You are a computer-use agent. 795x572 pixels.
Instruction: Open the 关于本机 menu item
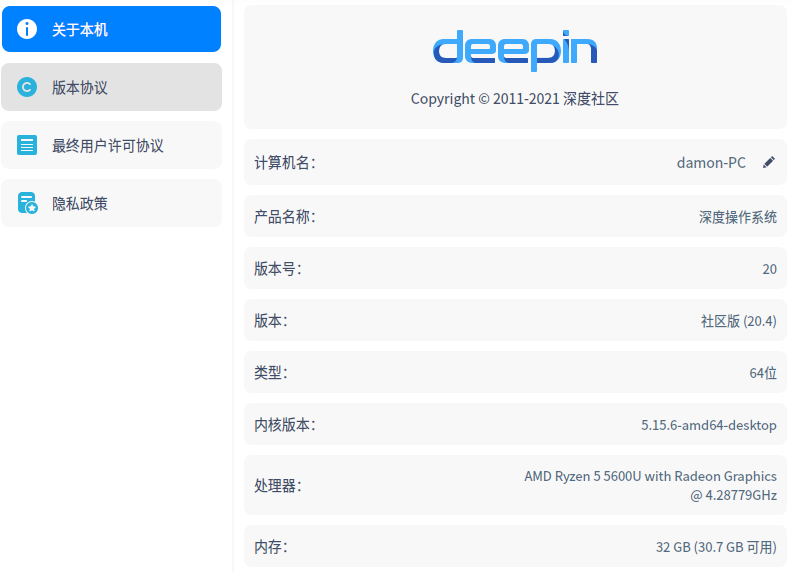(x=112, y=29)
